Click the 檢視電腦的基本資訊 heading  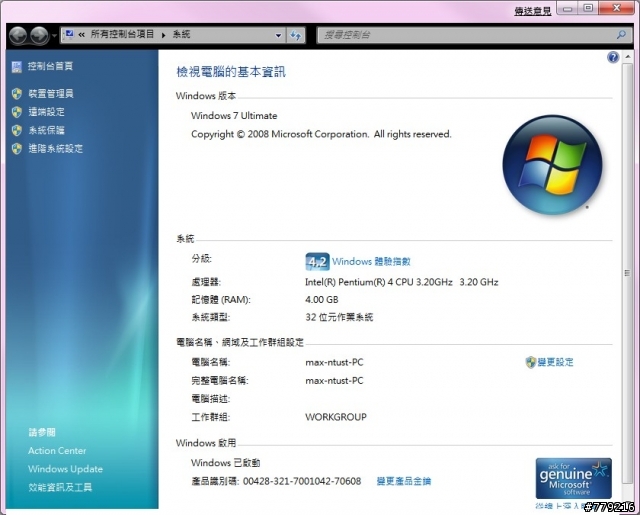coord(231,72)
